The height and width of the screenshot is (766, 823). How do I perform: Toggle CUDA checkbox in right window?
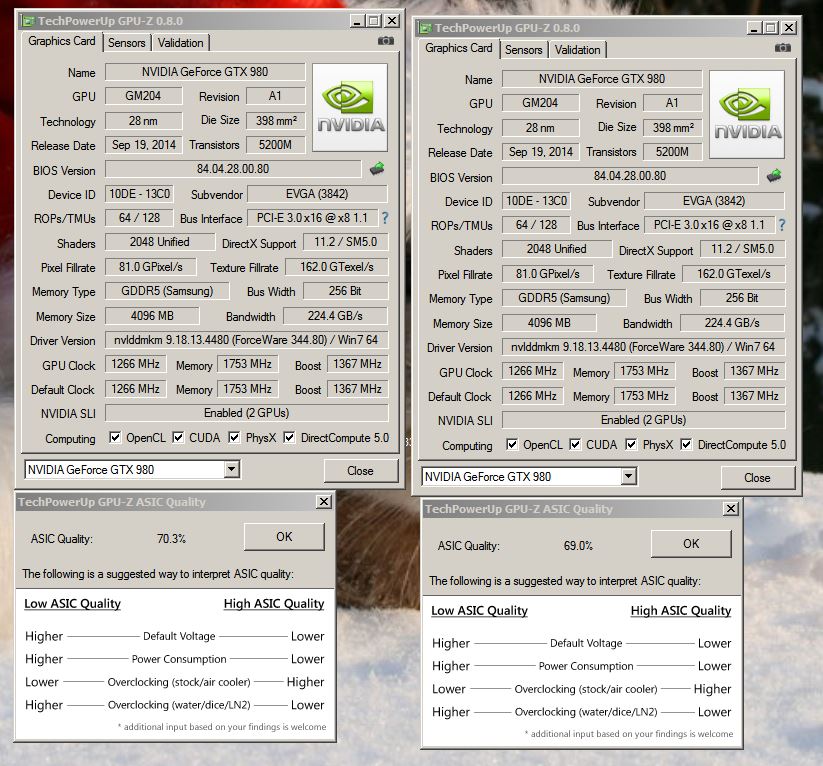[x=575, y=444]
